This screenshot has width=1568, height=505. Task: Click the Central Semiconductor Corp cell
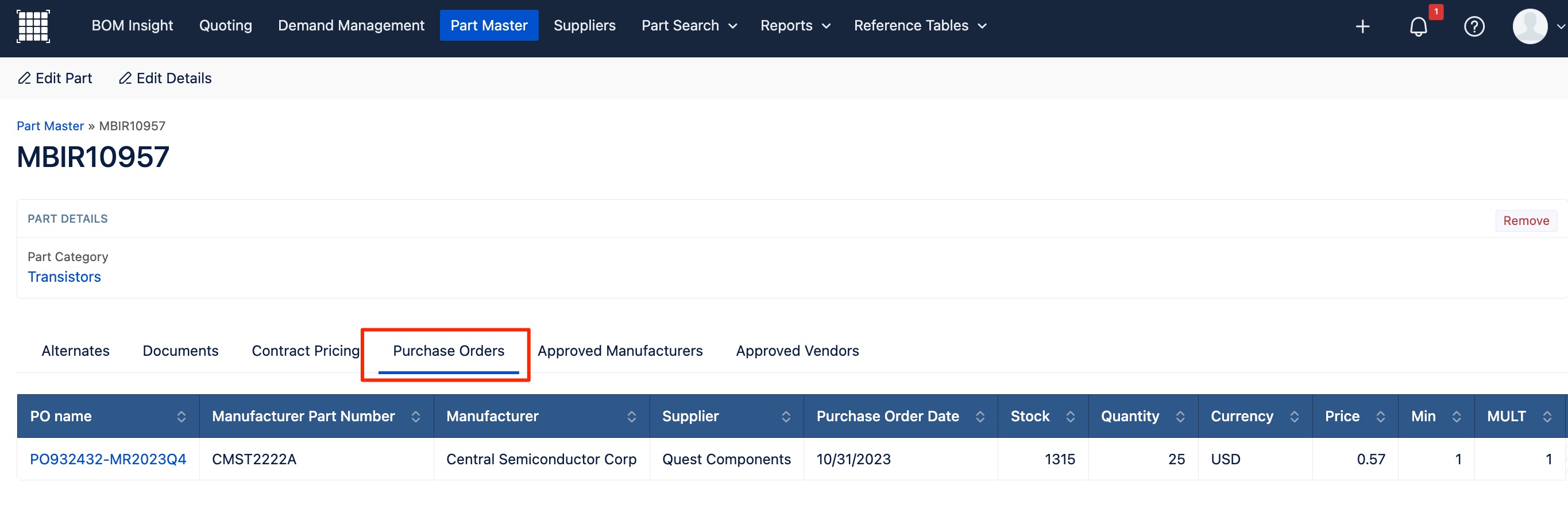click(x=541, y=459)
